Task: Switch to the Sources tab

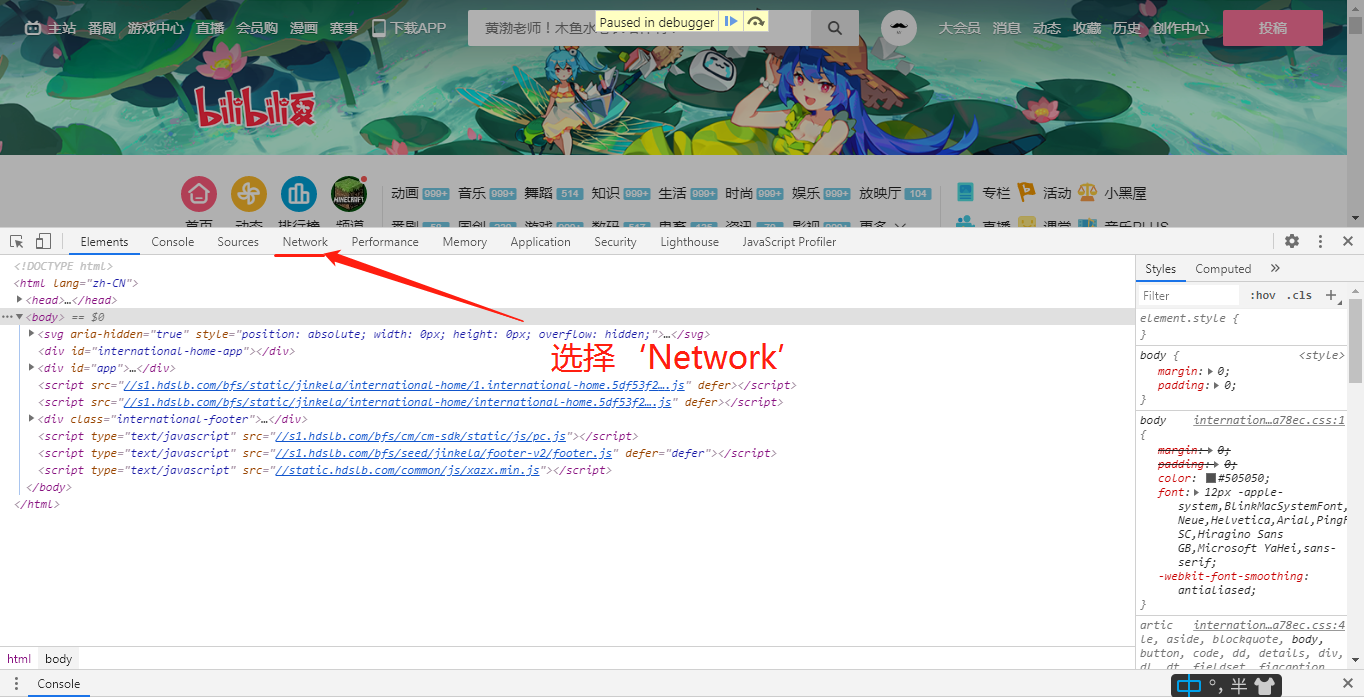Action: click(238, 242)
